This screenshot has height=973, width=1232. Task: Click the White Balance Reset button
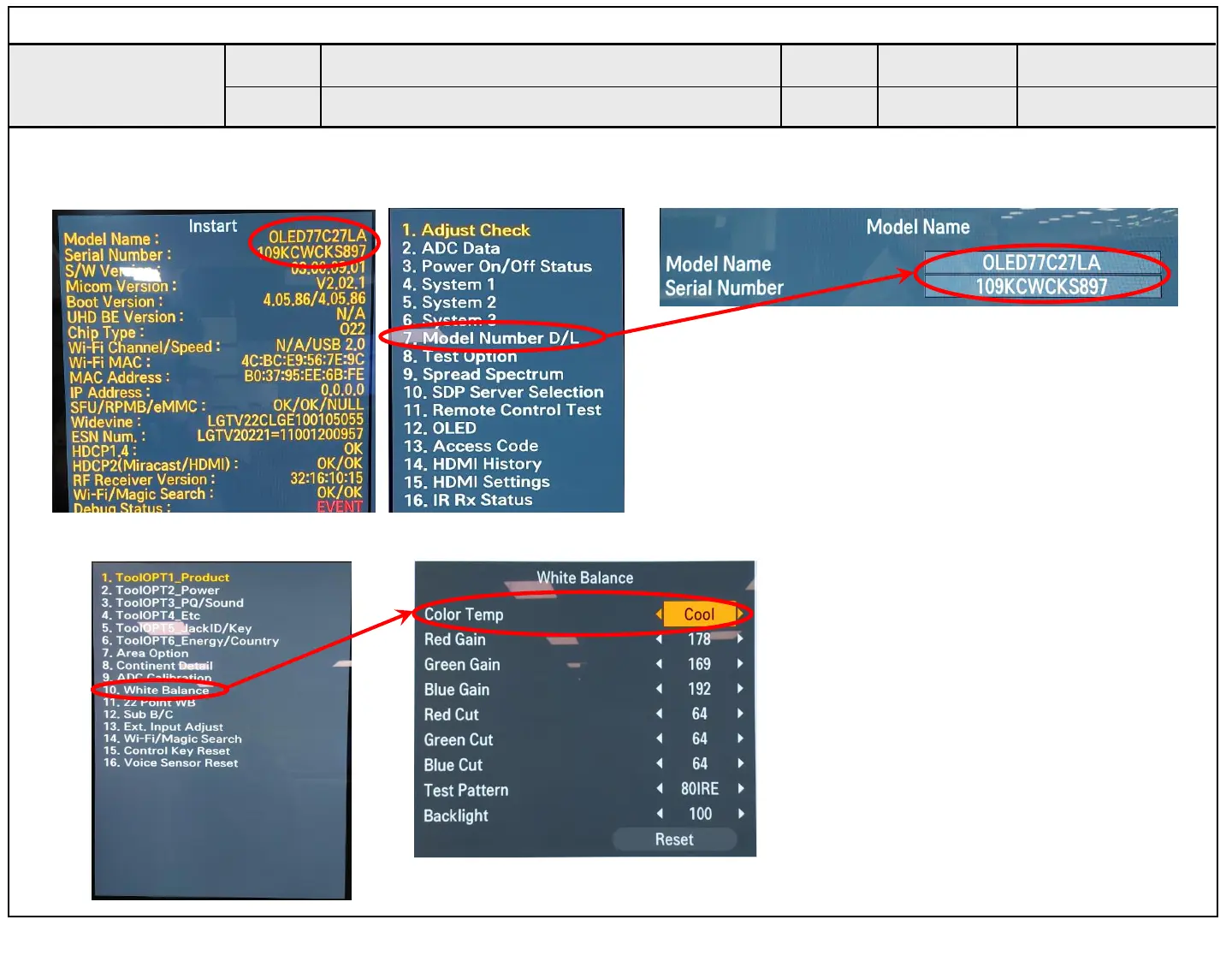coord(674,840)
